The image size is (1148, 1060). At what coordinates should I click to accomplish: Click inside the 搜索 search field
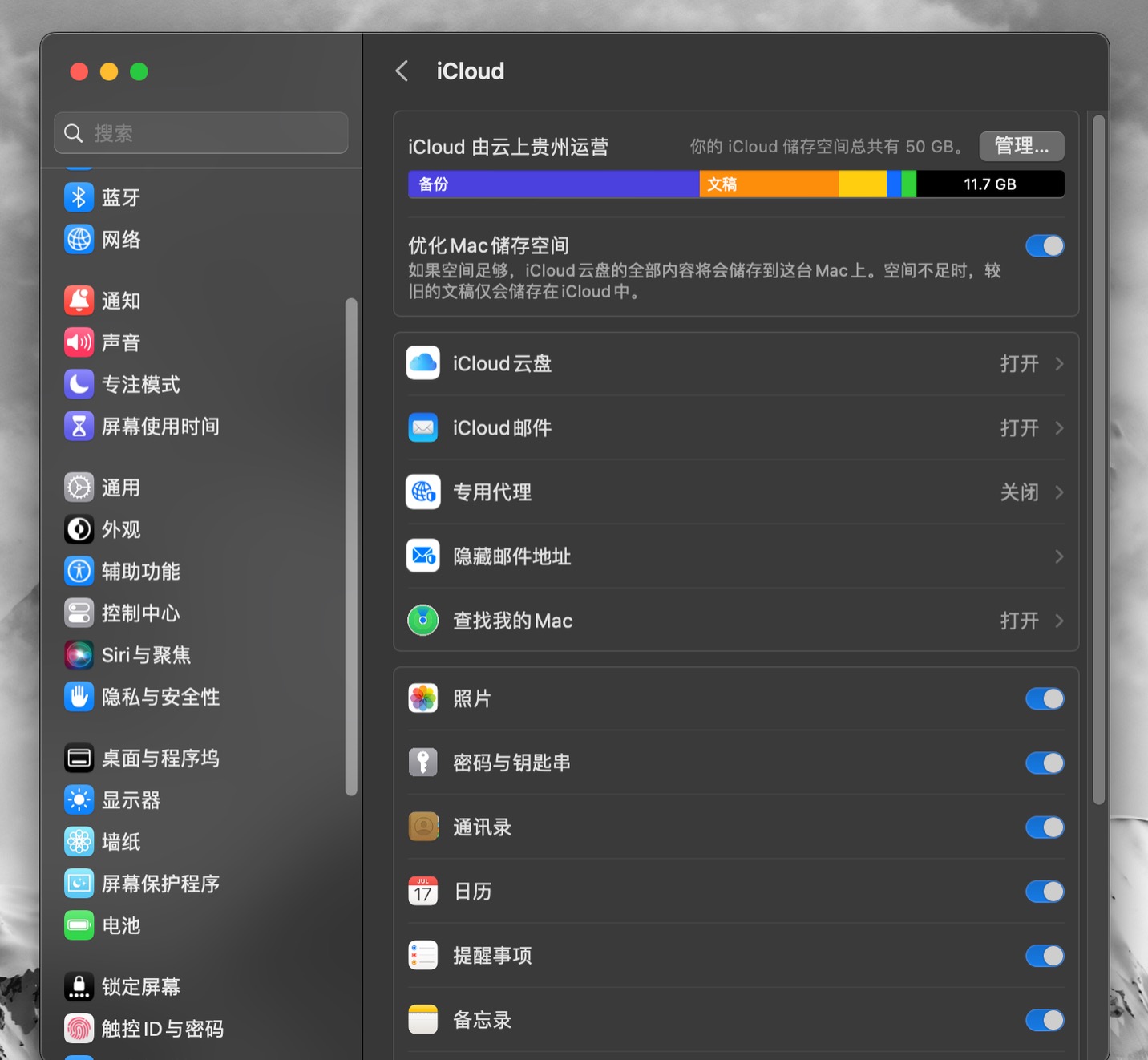(200, 132)
